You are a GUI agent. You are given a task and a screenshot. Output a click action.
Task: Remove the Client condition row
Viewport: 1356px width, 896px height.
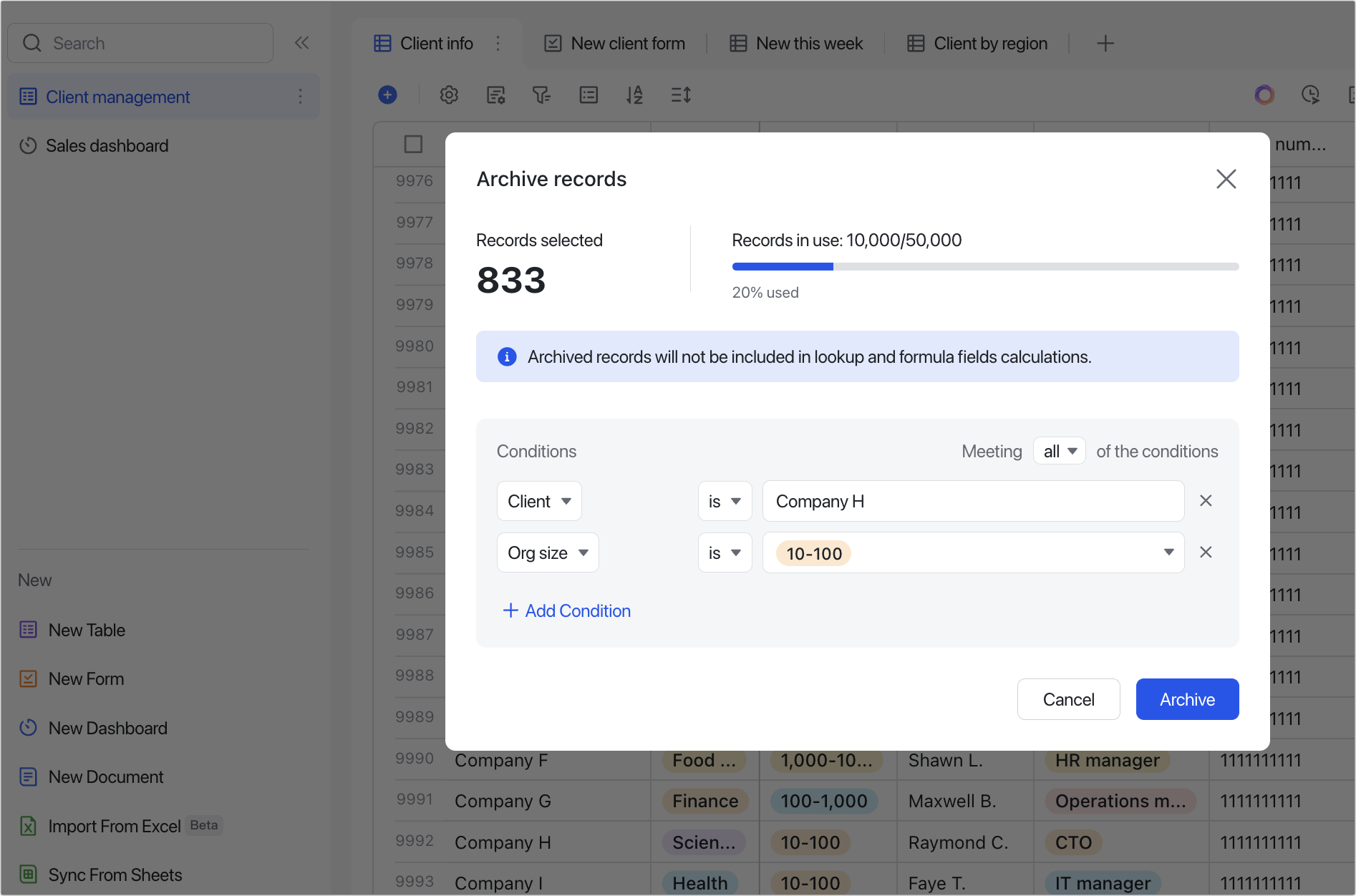point(1206,501)
